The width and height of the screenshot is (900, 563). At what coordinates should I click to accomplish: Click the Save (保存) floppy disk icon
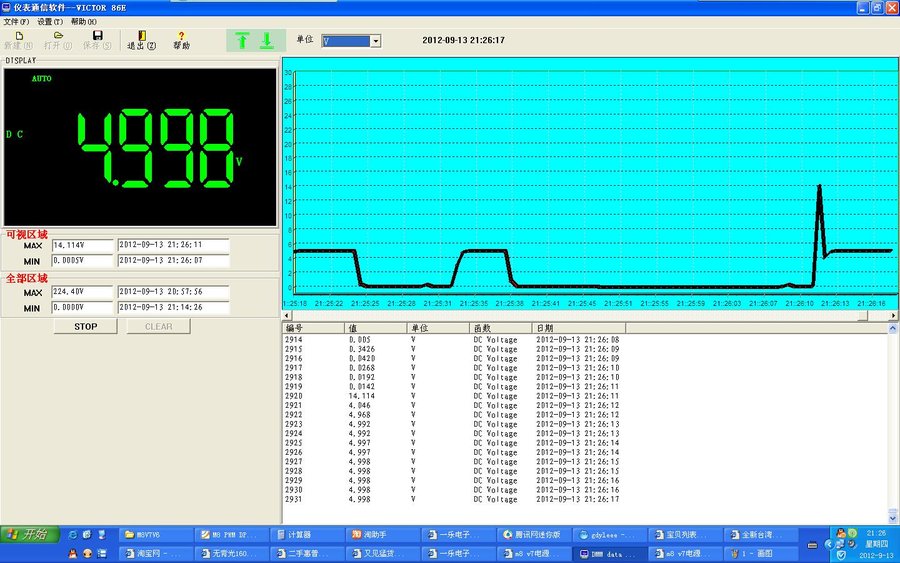[x=98, y=36]
